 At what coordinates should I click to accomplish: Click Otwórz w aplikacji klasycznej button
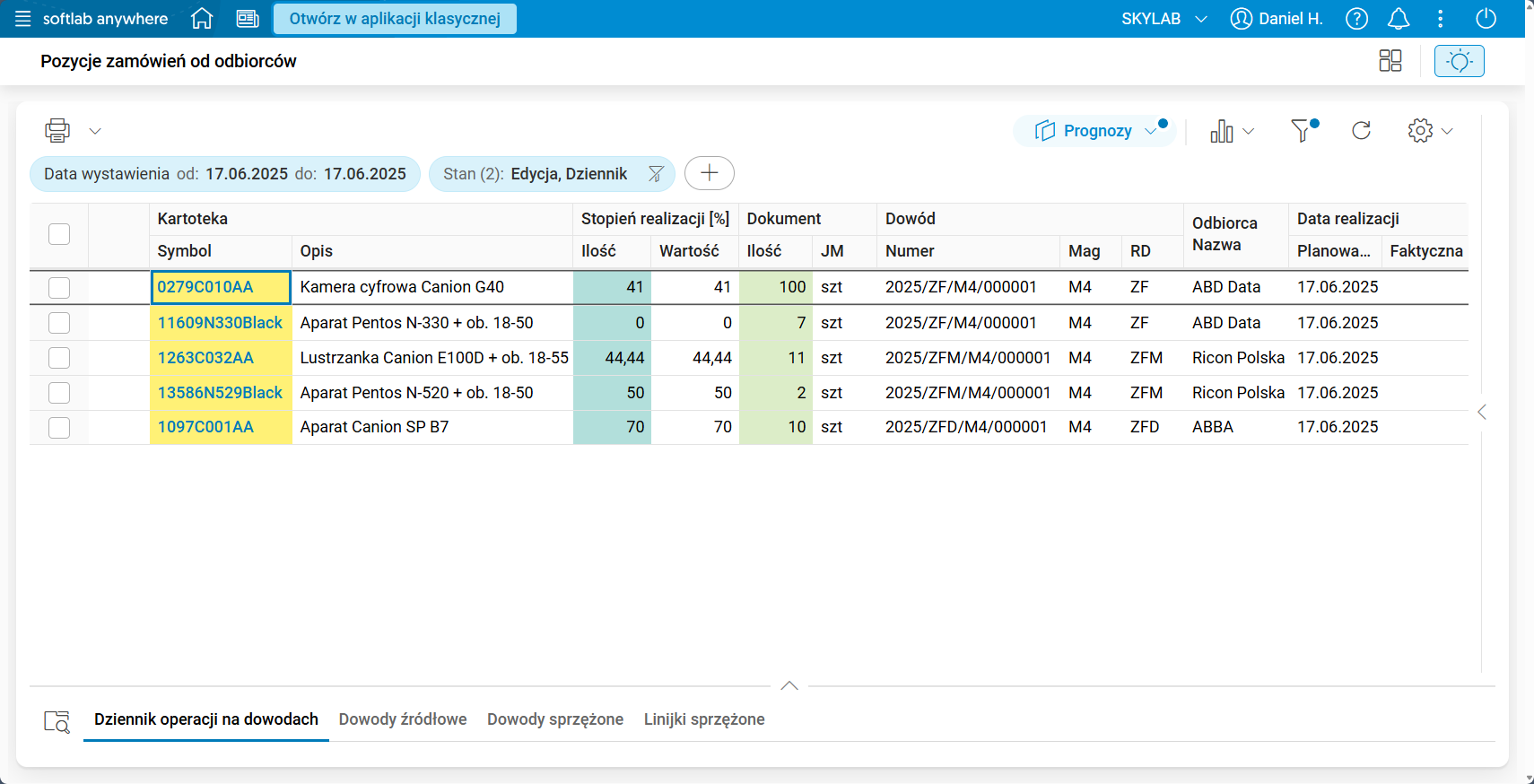(395, 19)
